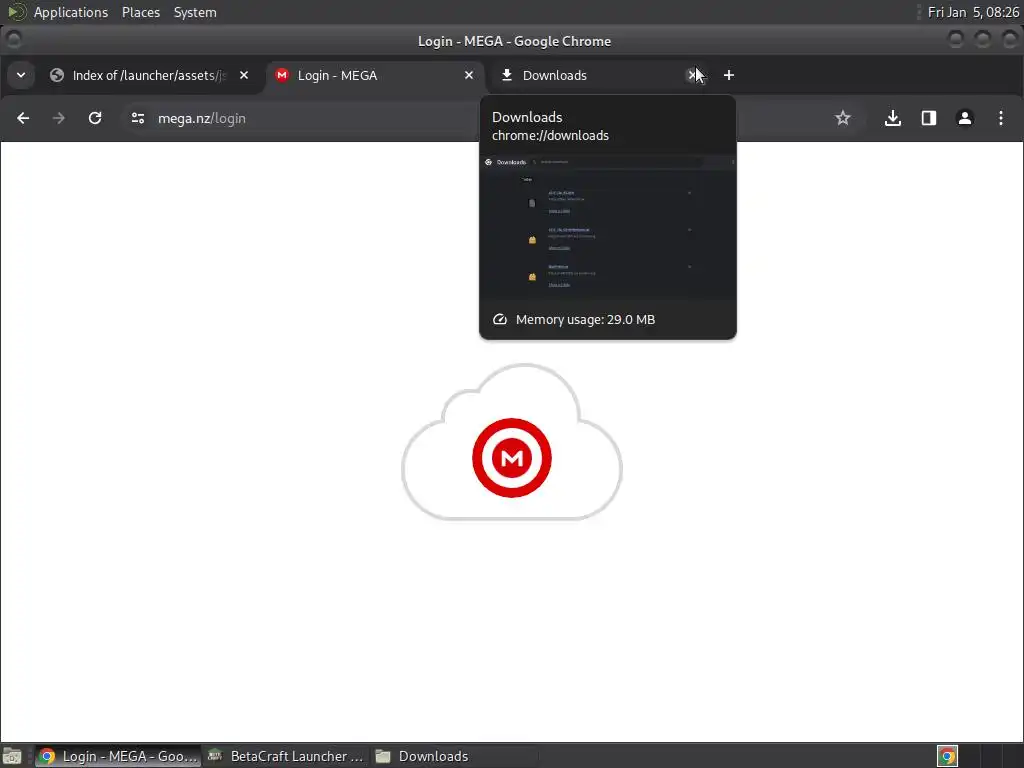This screenshot has height=768, width=1024.
Task: Open the Applications menu
Action: 71,12
